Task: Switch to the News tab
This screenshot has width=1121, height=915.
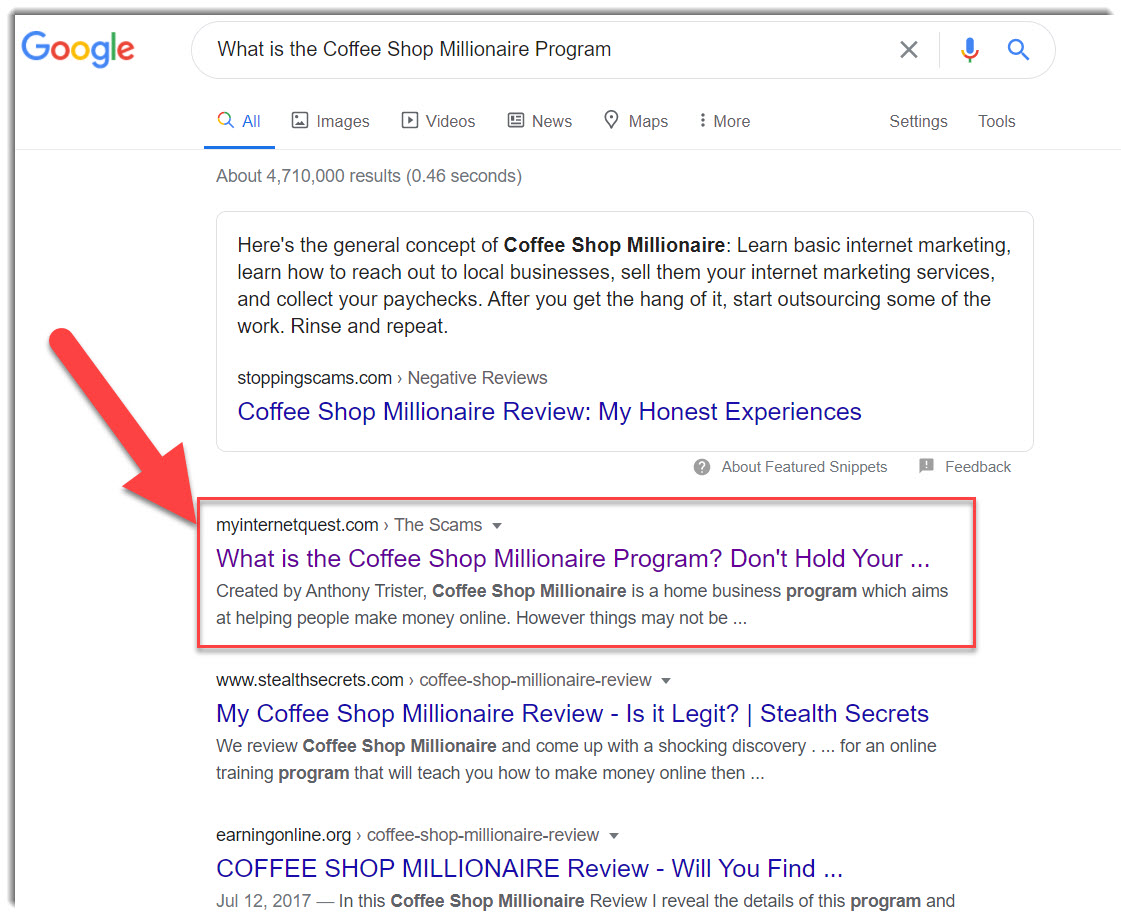Action: (x=540, y=121)
